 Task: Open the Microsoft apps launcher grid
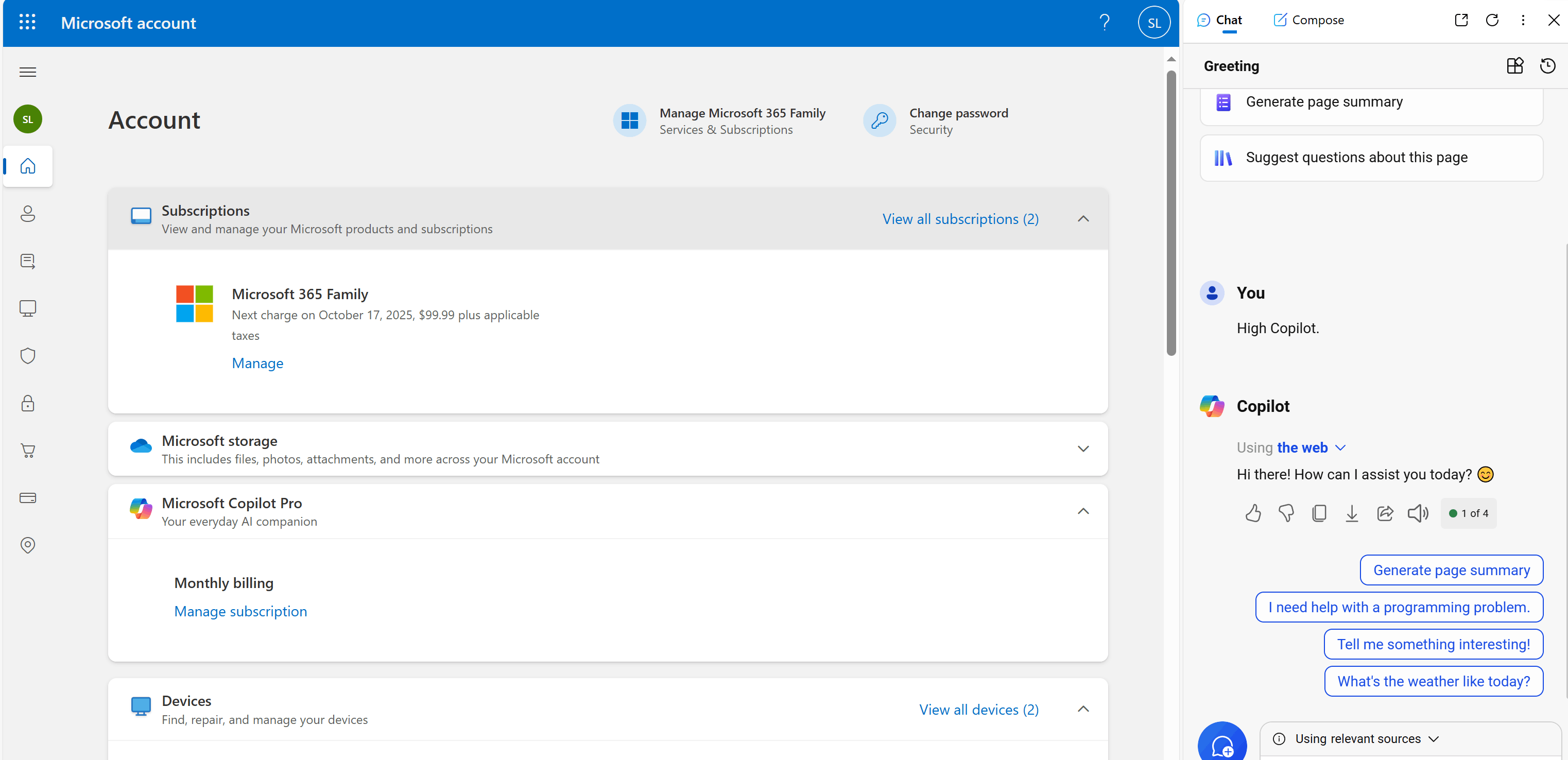pos(27,23)
